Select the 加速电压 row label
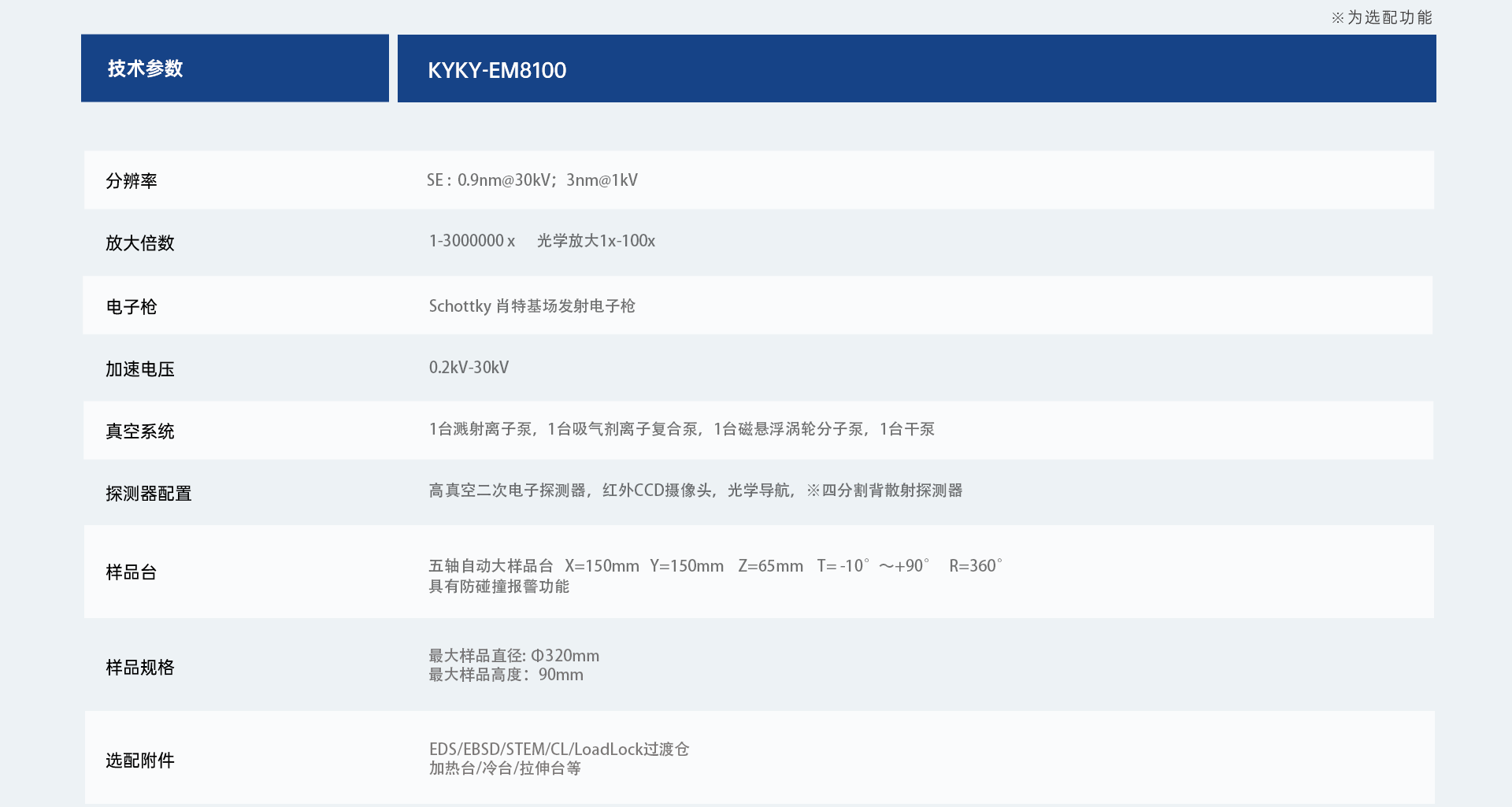The image size is (1512, 807). (140, 369)
